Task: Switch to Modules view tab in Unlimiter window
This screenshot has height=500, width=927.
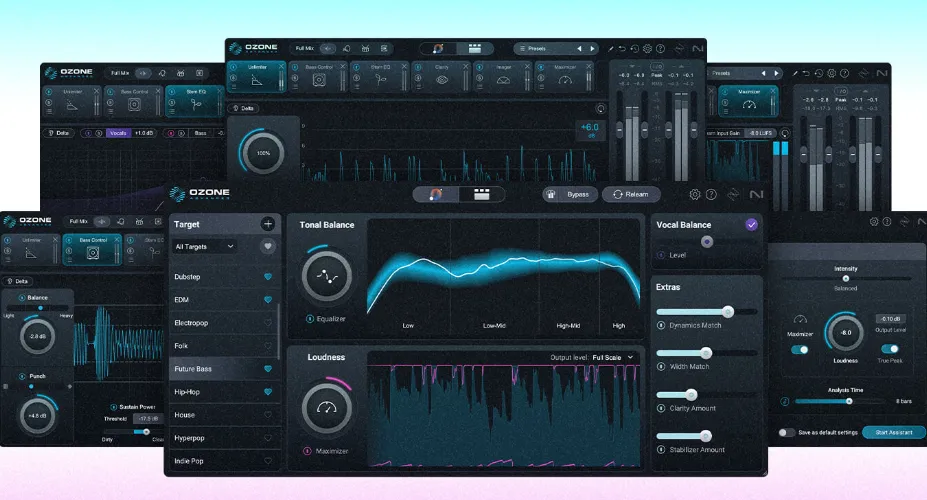Action: 474,48
